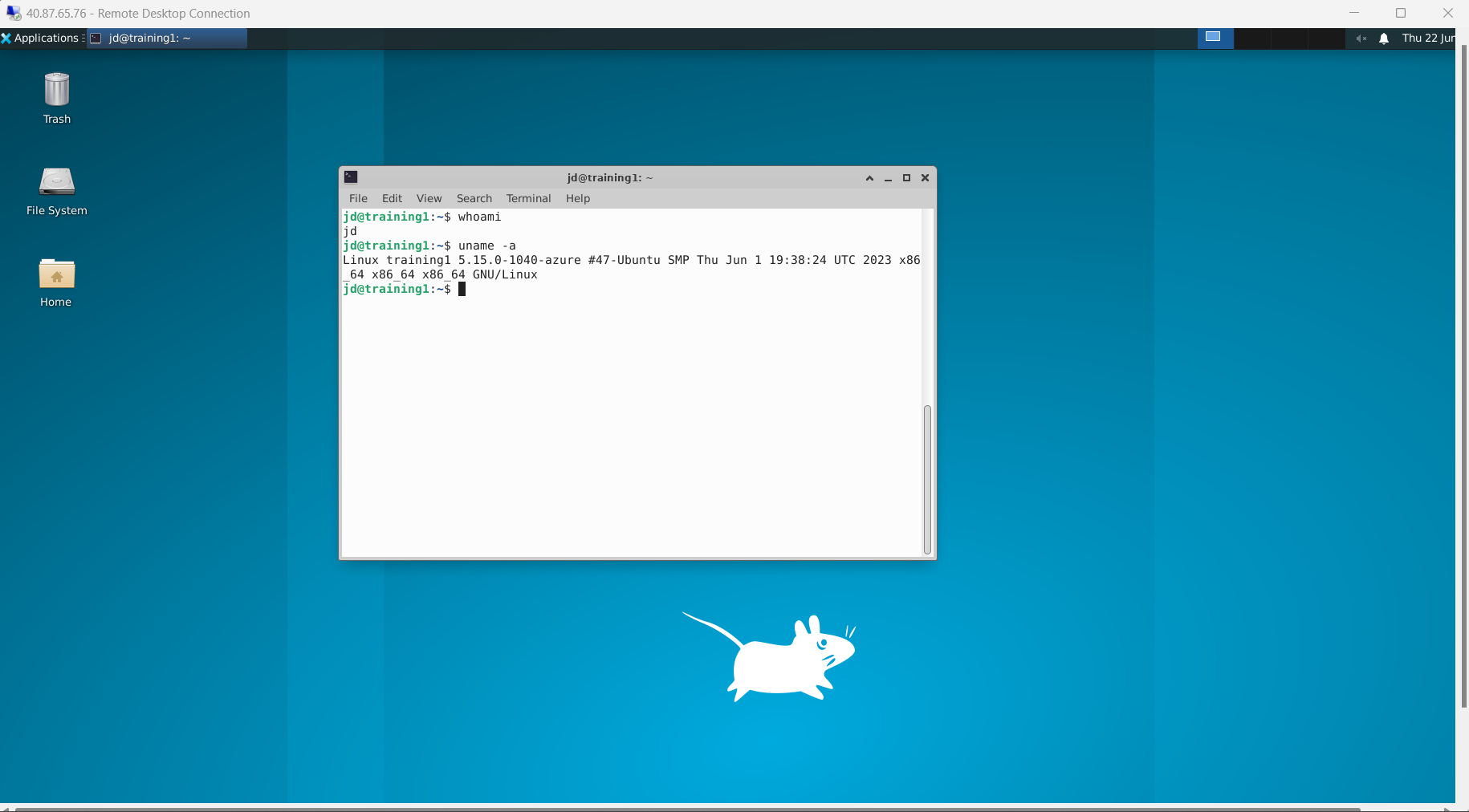Screen dimensions: 1469x812
Task: Open Trash from the desktop
Action: [56, 91]
